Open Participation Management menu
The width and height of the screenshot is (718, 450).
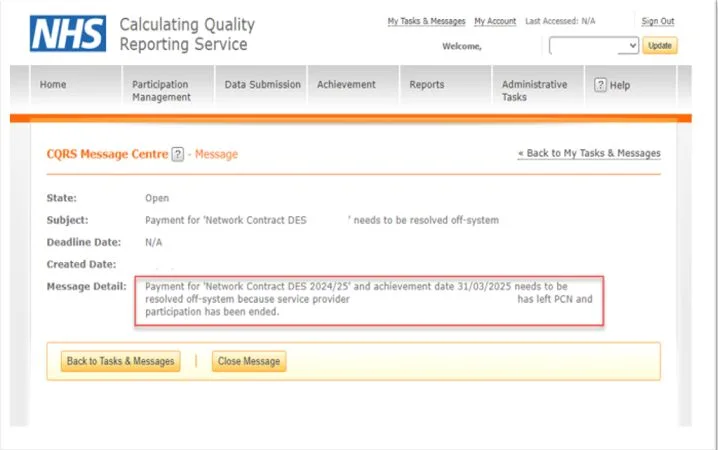click(161, 91)
